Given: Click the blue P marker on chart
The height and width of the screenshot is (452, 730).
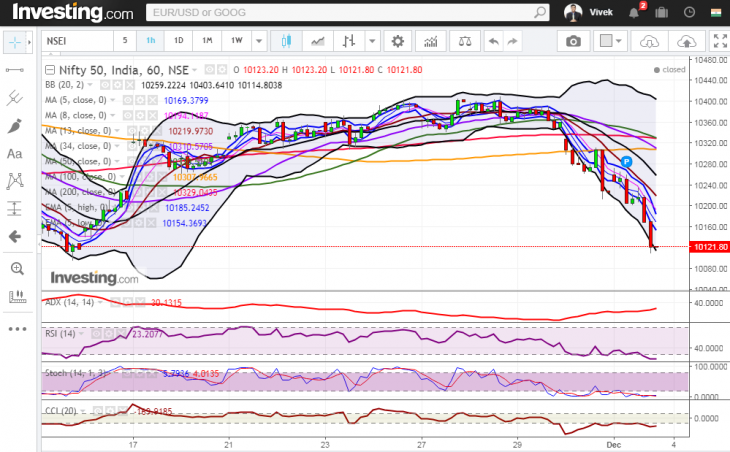Looking at the screenshot, I should tap(626, 162).
